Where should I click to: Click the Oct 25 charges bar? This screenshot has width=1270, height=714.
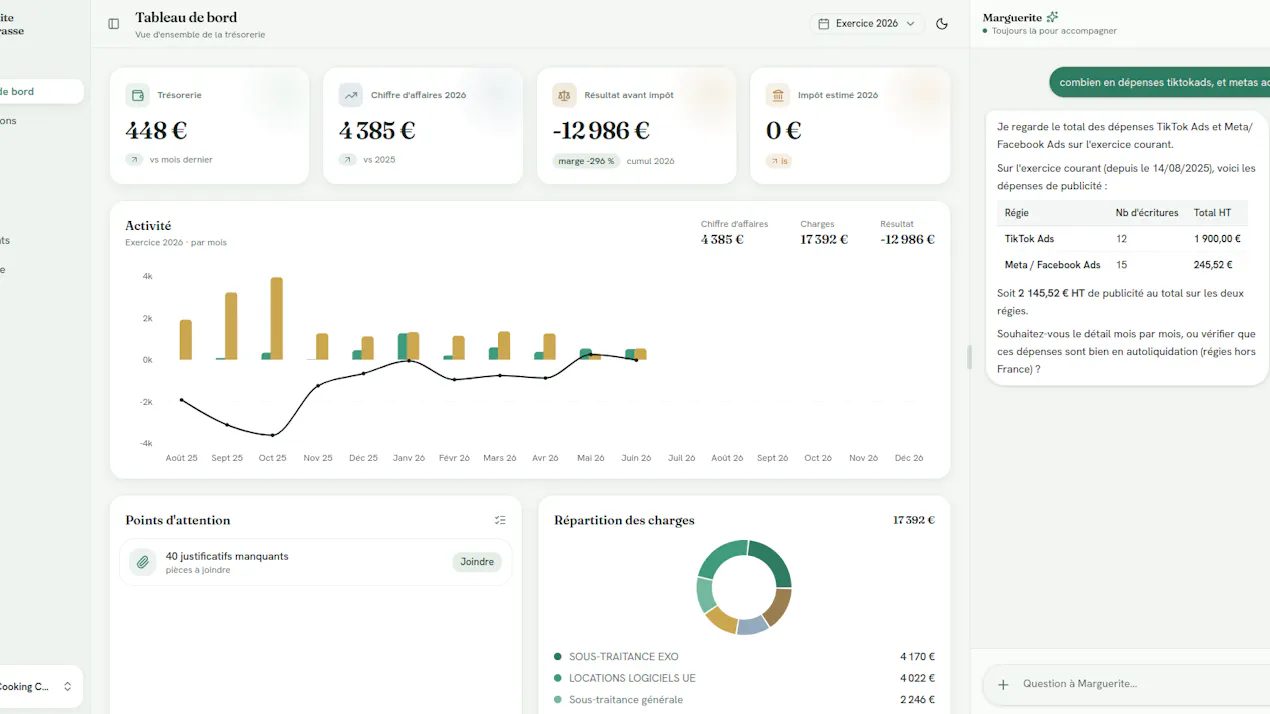coord(277,319)
